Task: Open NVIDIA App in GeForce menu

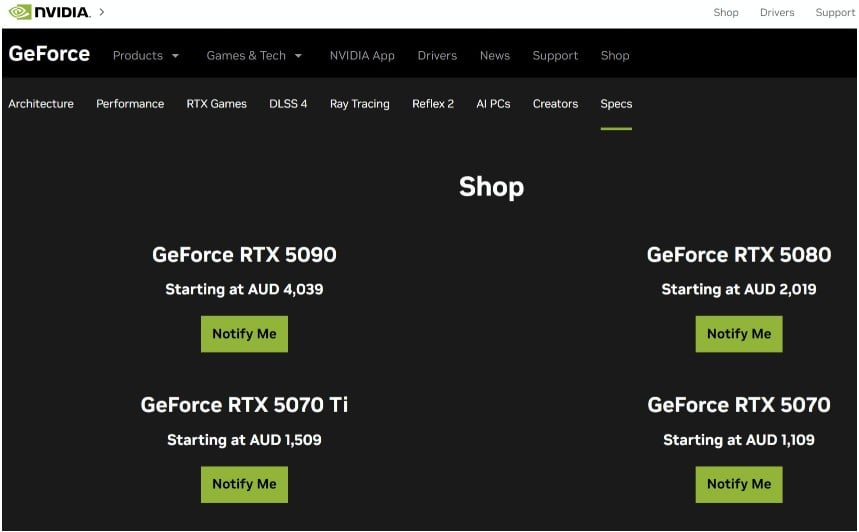Action: (362, 56)
